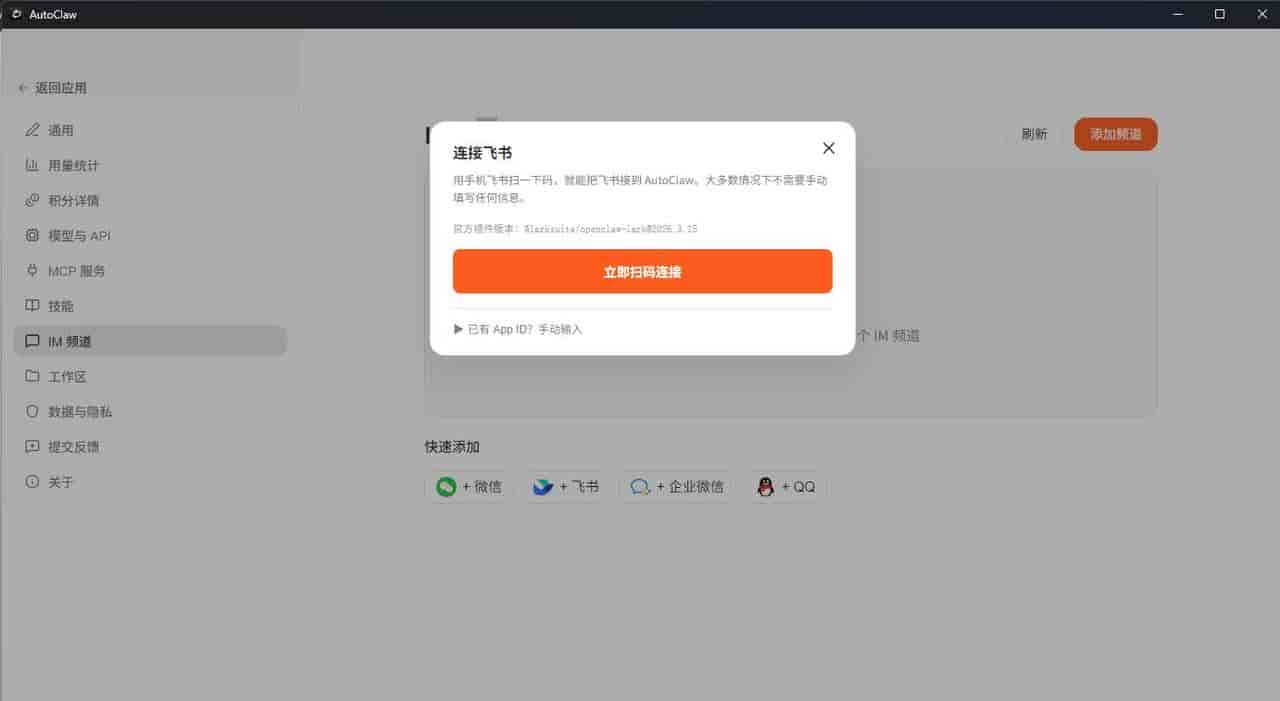Click the chip icon for 模型与 API

32,236
